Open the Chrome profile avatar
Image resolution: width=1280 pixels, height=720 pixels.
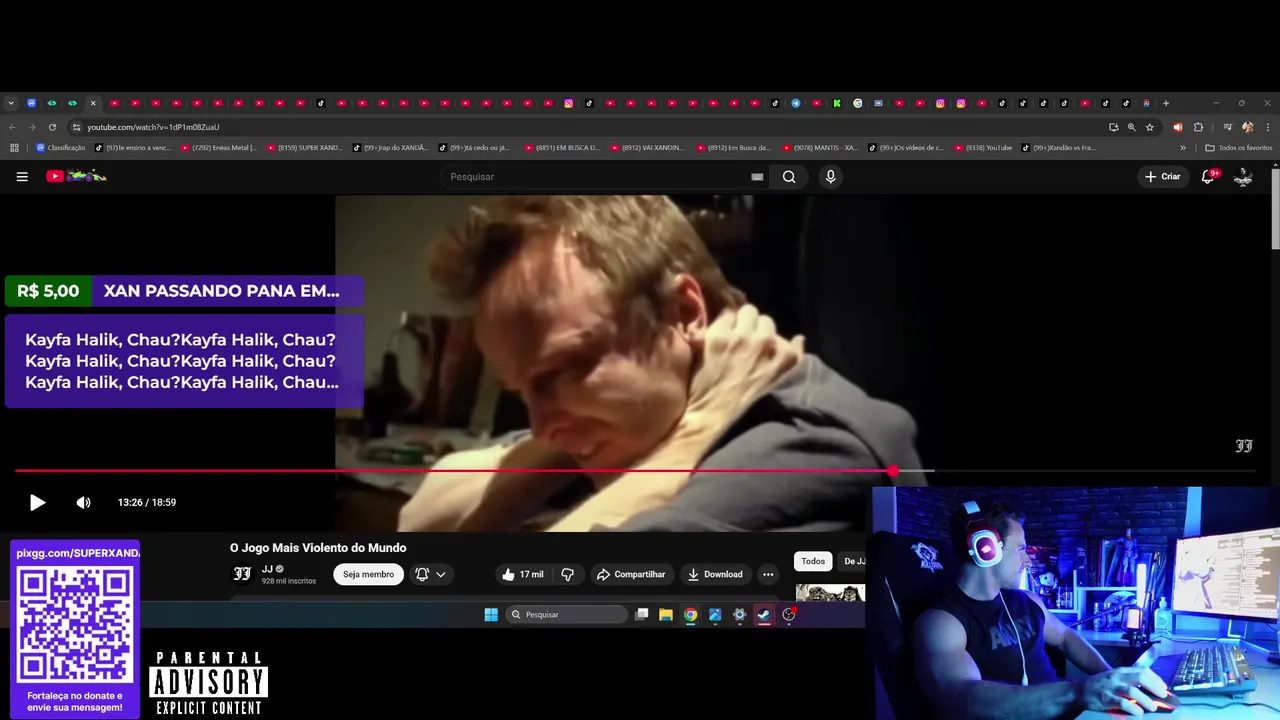[x=1247, y=127]
